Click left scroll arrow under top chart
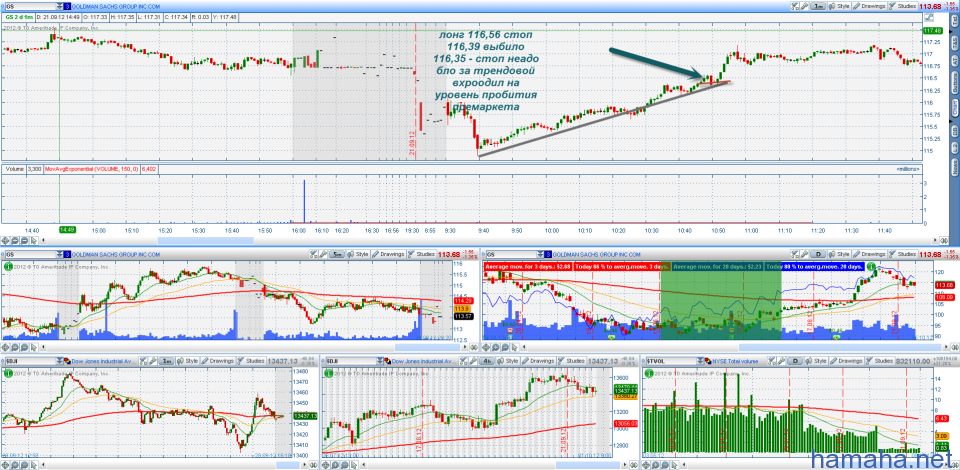This screenshot has height=470, width=960. pyautogui.click(x=43, y=241)
